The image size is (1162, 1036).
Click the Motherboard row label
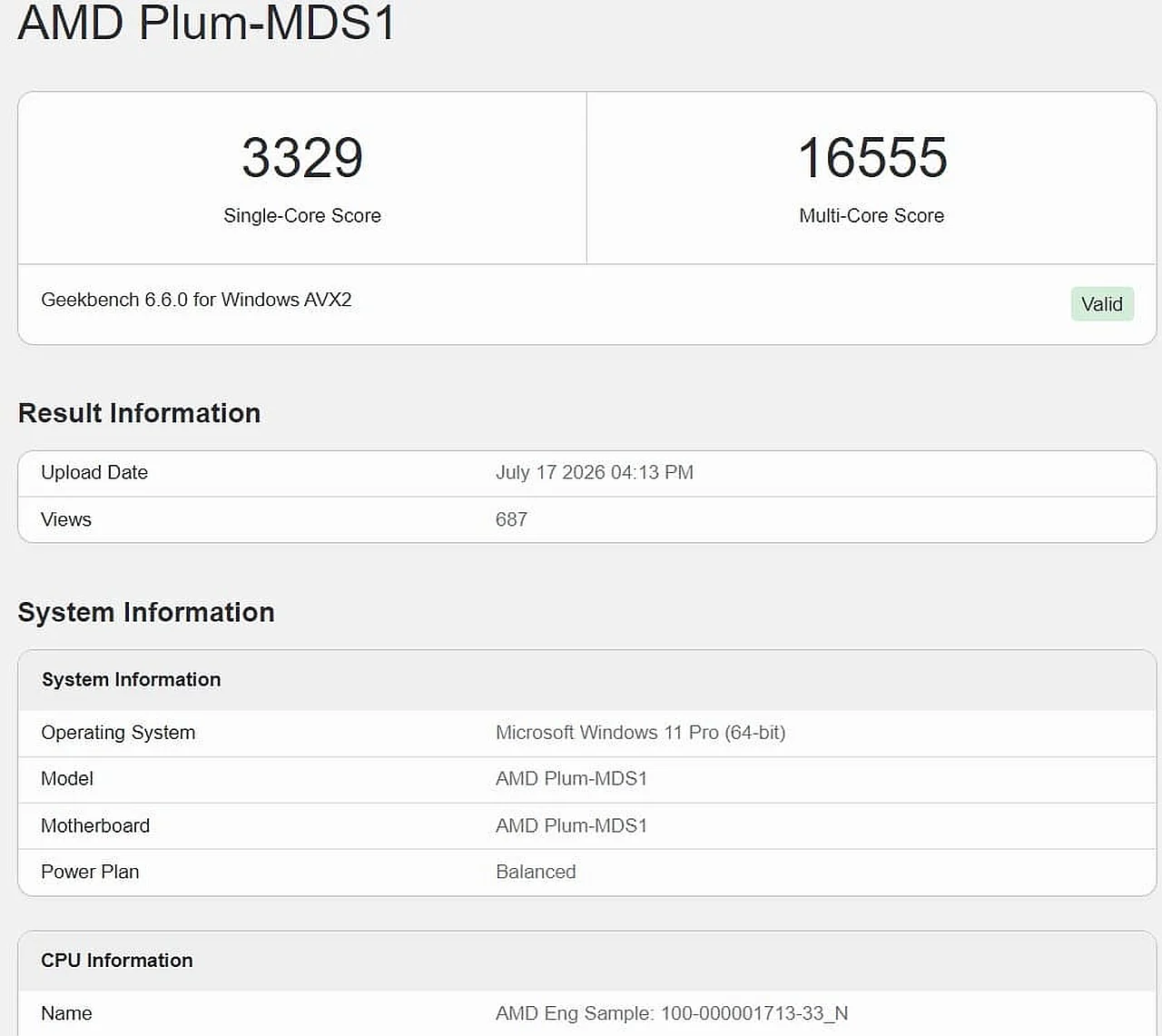point(95,826)
